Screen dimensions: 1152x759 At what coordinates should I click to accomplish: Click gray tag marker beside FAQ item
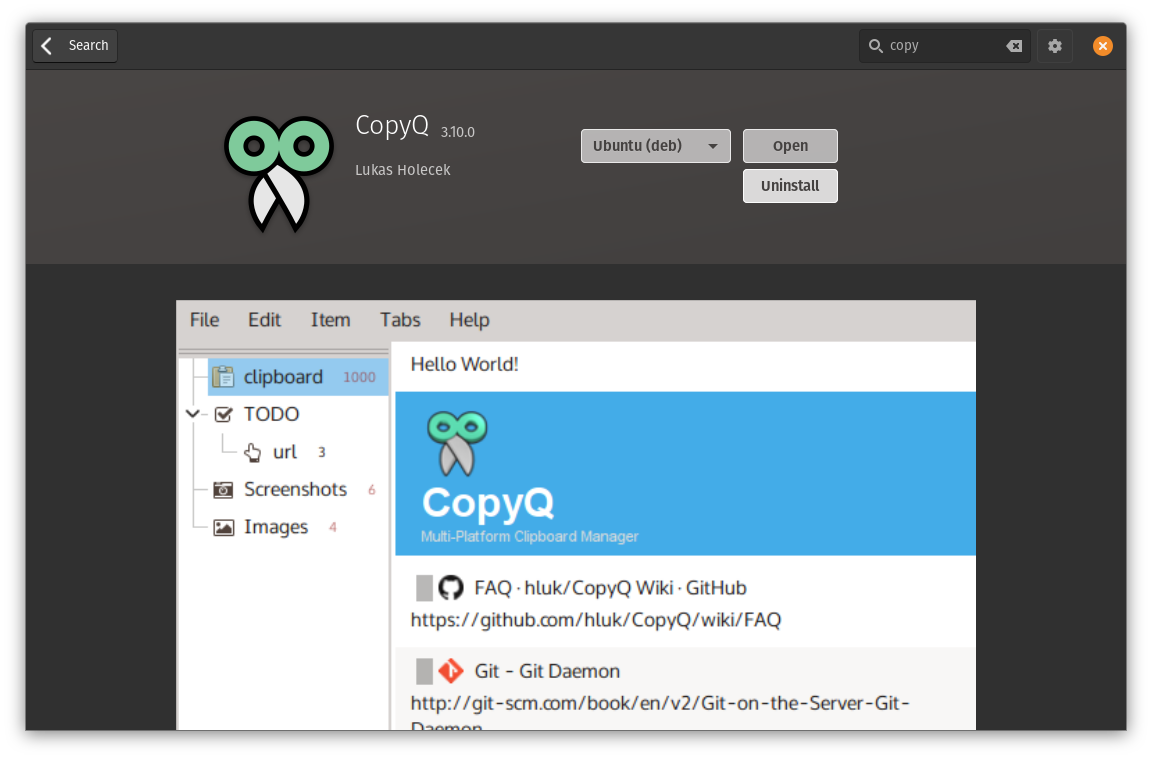pyautogui.click(x=424, y=589)
